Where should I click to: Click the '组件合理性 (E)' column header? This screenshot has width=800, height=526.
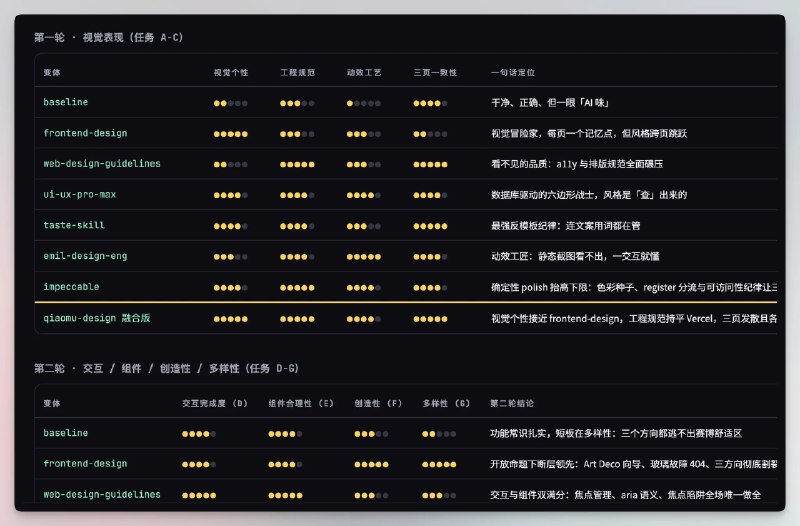click(301, 403)
